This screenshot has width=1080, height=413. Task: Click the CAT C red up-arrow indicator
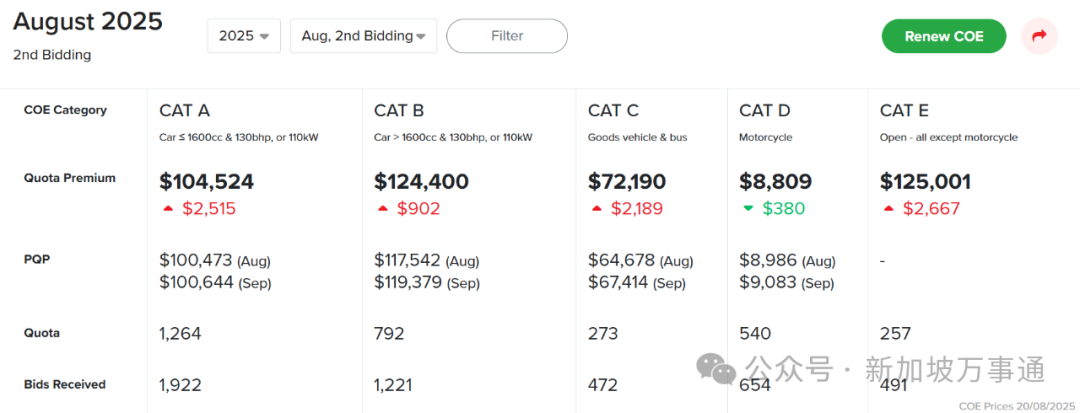point(596,208)
